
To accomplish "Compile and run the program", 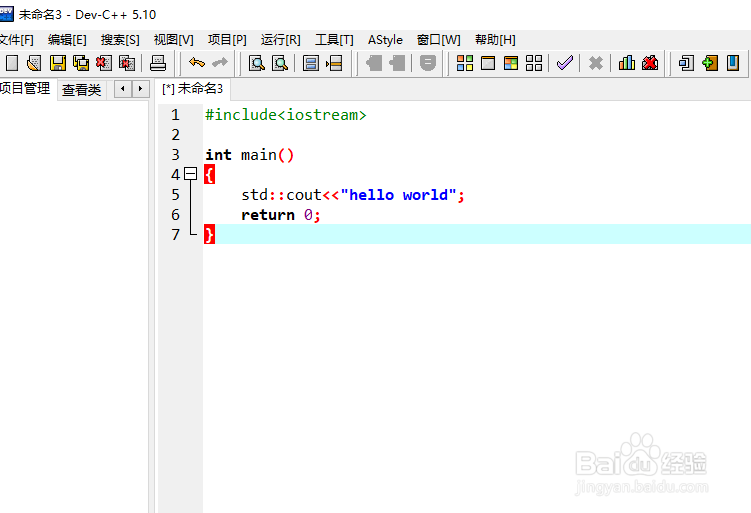I will point(511,63).
